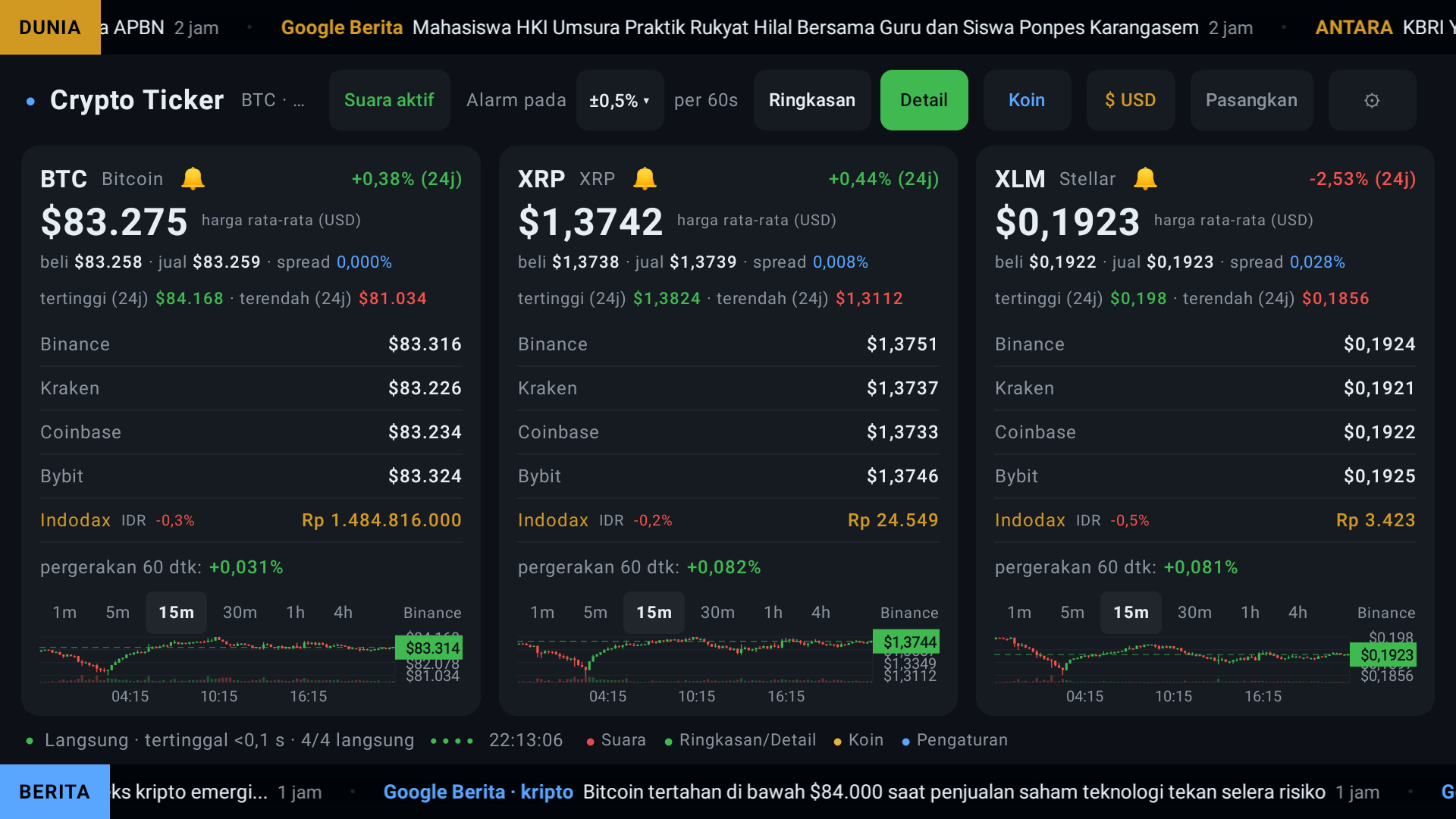Open the Bitcoin tertahan di bawah $84.000 headline

pyautogui.click(x=954, y=792)
